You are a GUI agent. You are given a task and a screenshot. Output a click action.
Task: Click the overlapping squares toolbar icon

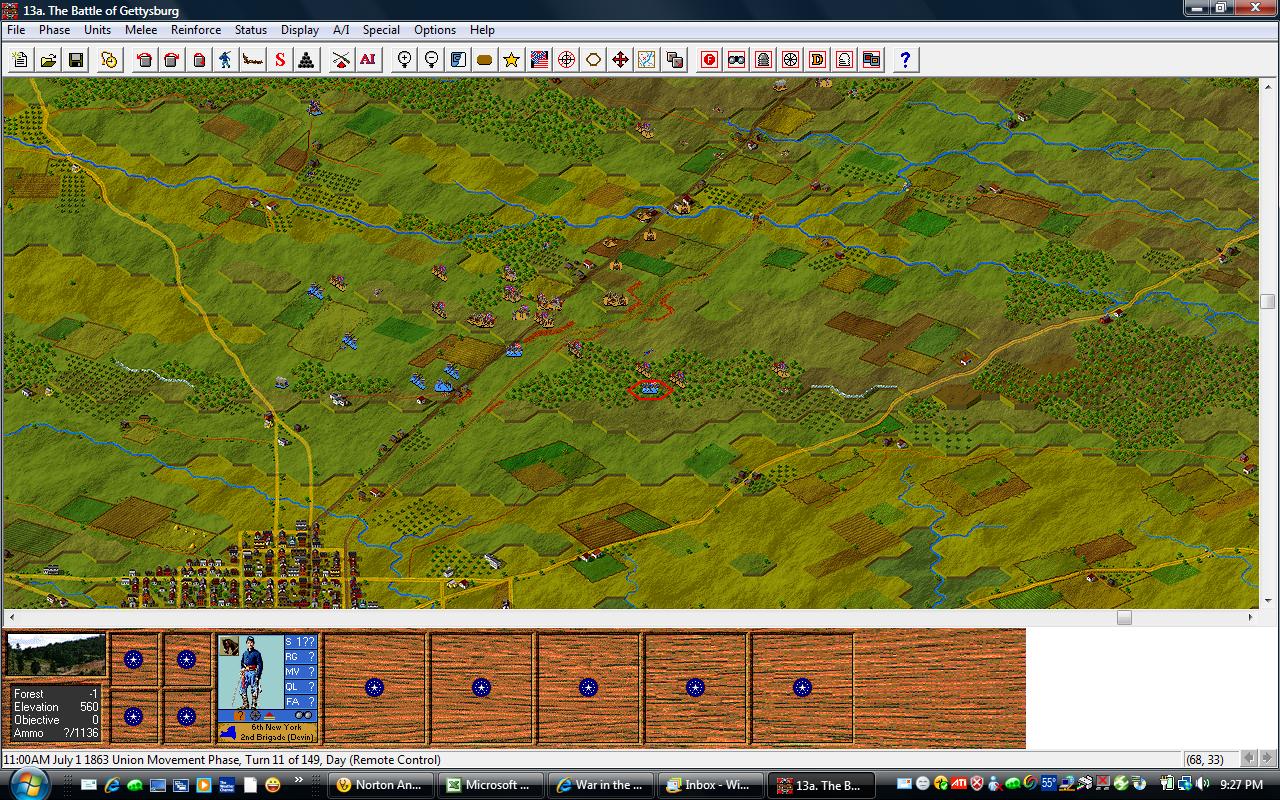coord(675,60)
